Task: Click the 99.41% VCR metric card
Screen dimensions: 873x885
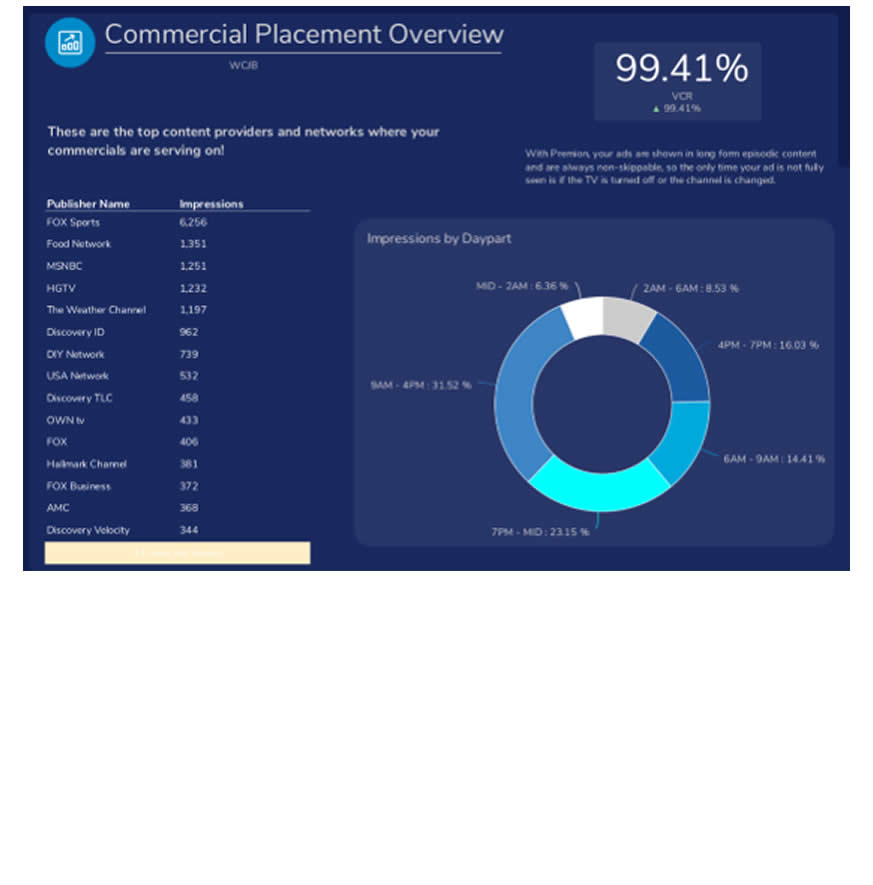Action: coord(677,80)
